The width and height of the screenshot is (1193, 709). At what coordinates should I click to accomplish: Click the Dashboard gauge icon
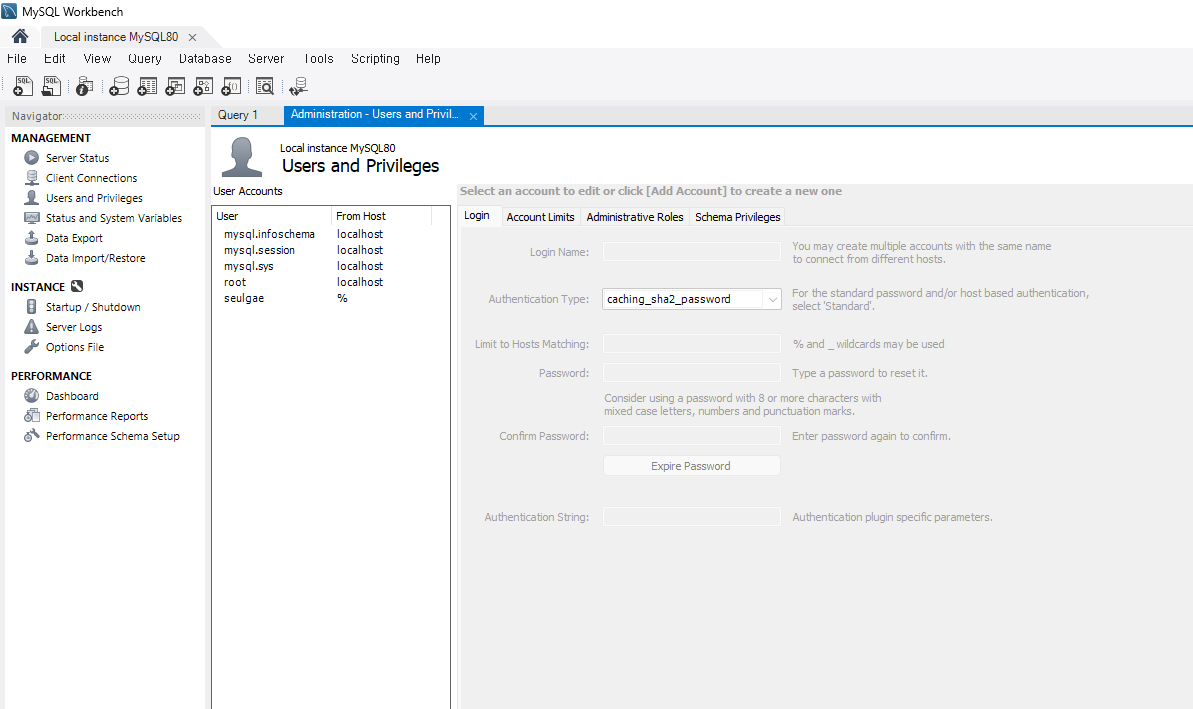[31, 396]
